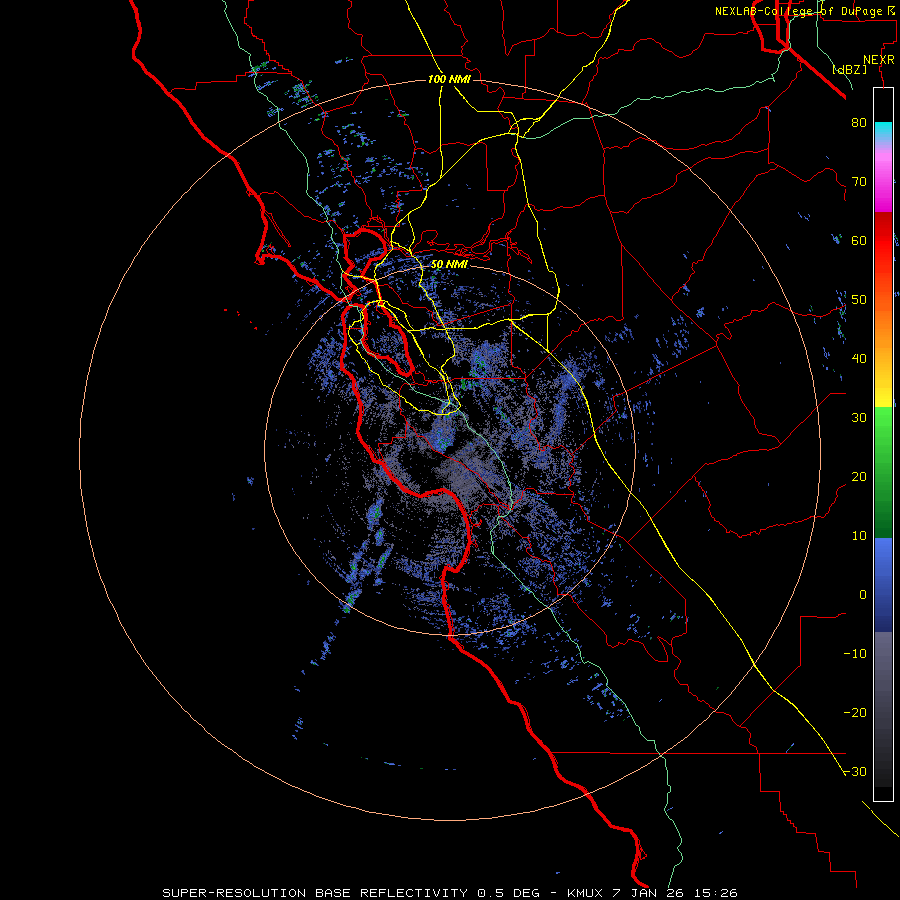900x900 pixels.
Task: Select the positive 10 value on the dBZ scale
Action: pyautogui.click(x=859, y=536)
